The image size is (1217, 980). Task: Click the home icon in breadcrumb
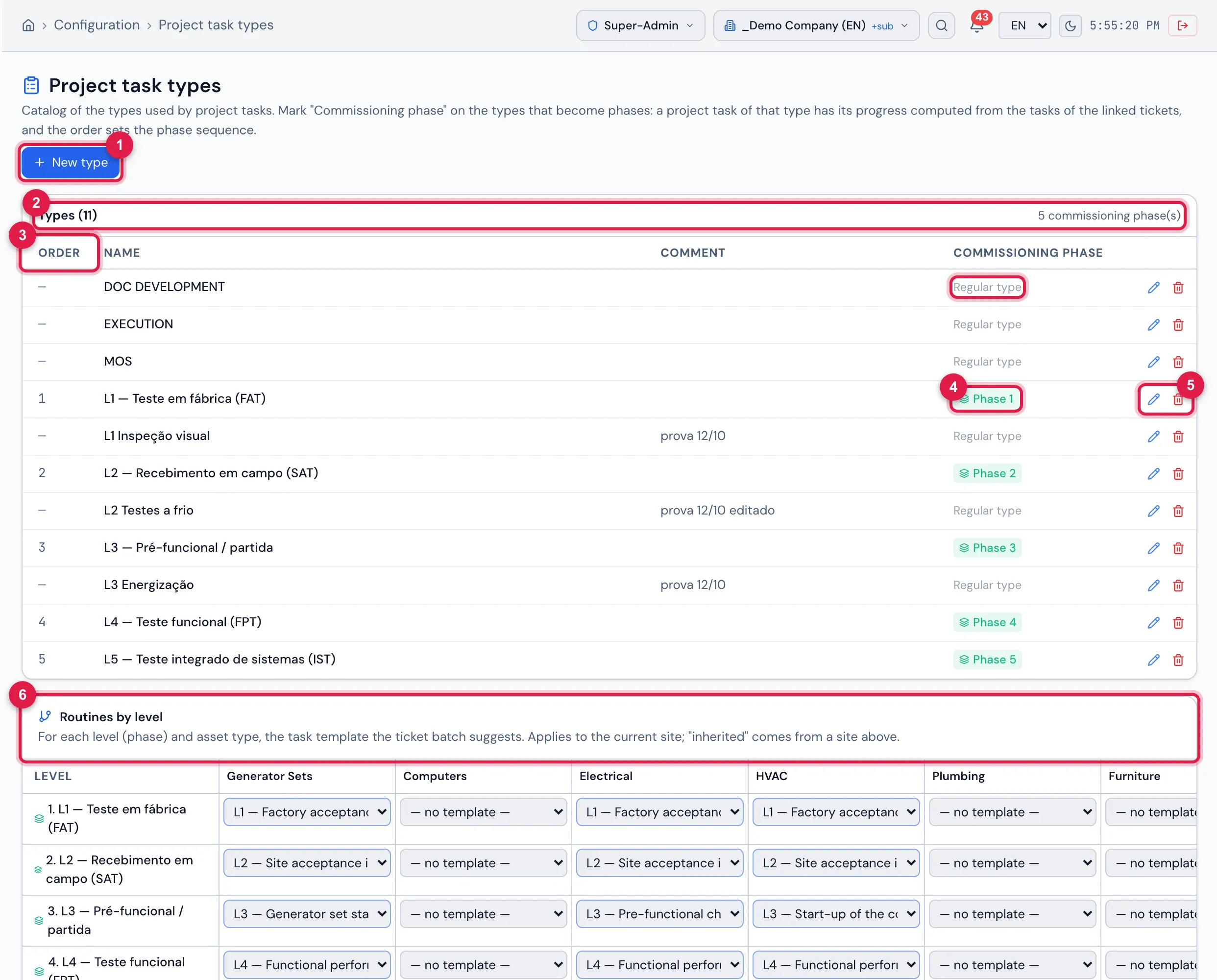click(28, 25)
